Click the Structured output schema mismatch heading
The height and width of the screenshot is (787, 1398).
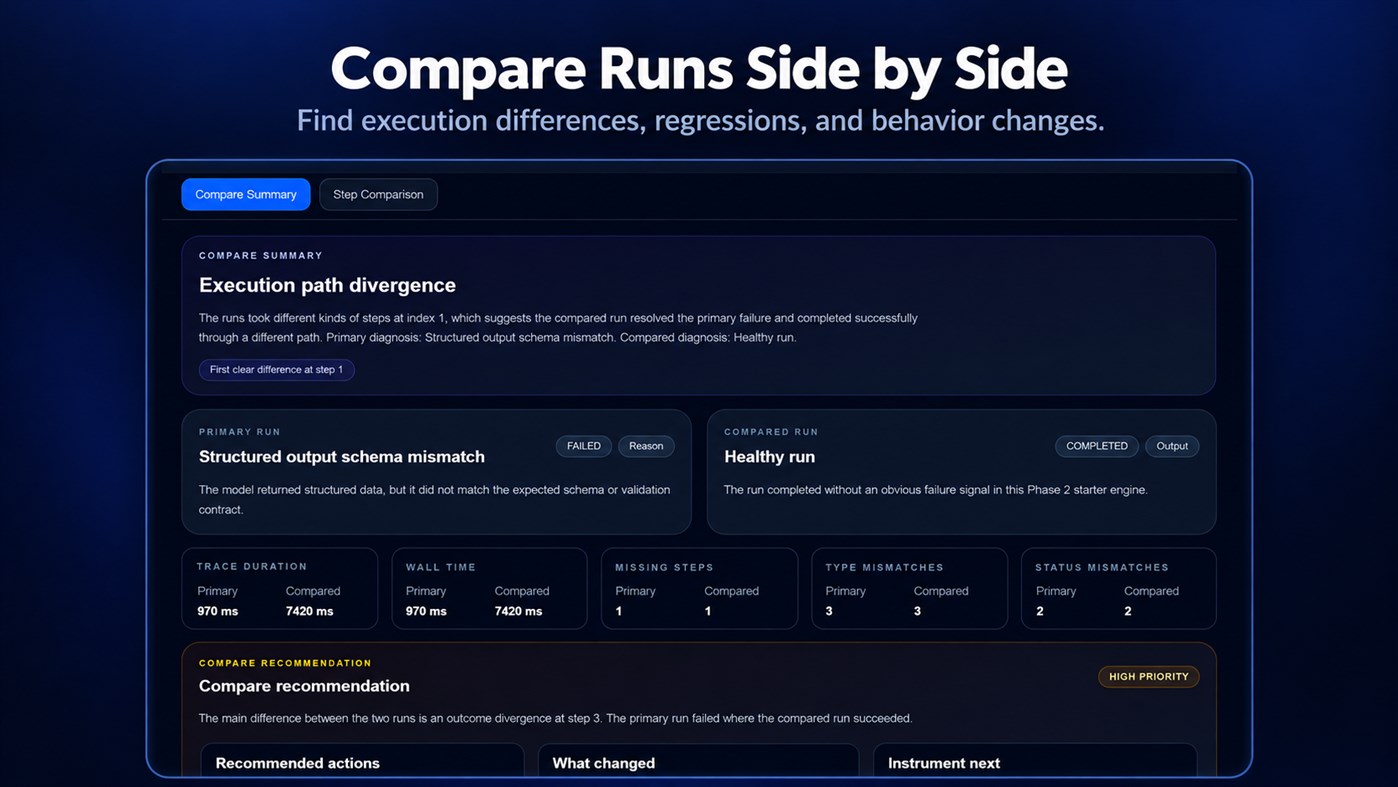[x=342, y=457]
